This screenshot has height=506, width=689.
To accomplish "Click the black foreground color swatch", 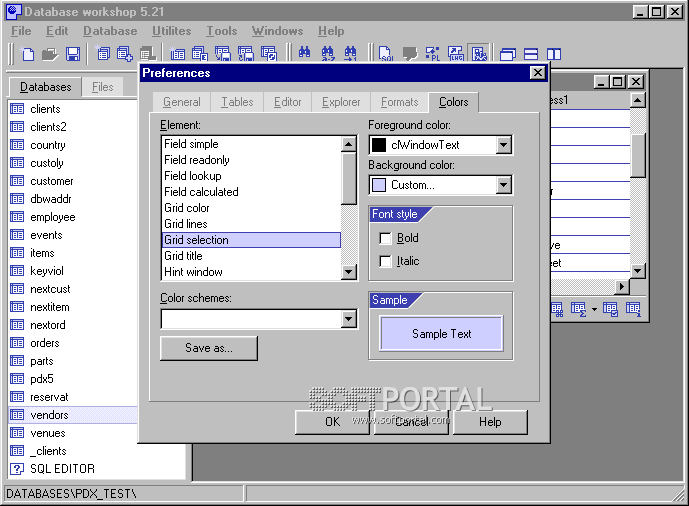I will click(x=378, y=145).
